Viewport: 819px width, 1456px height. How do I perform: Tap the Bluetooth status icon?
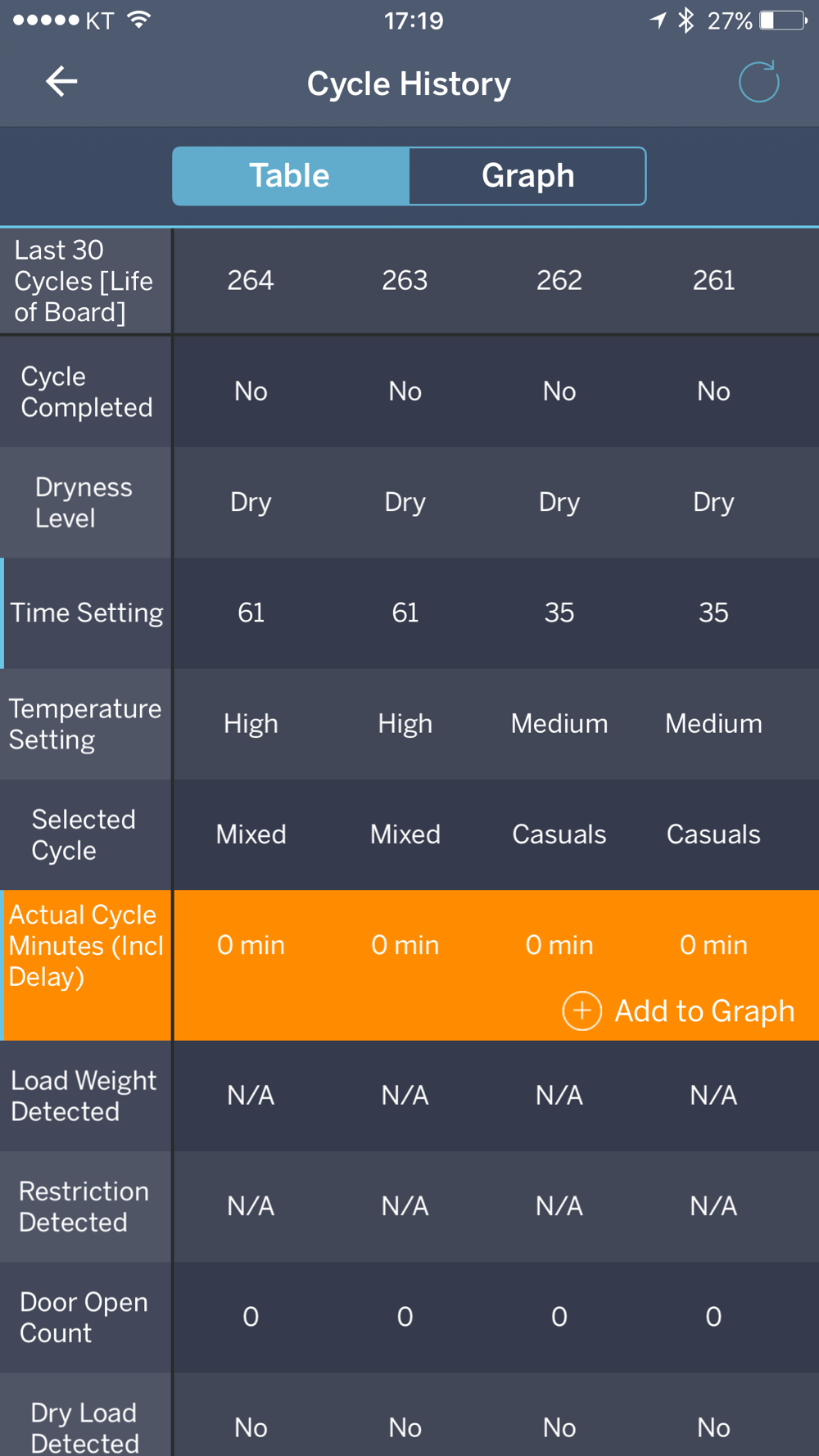[x=686, y=20]
